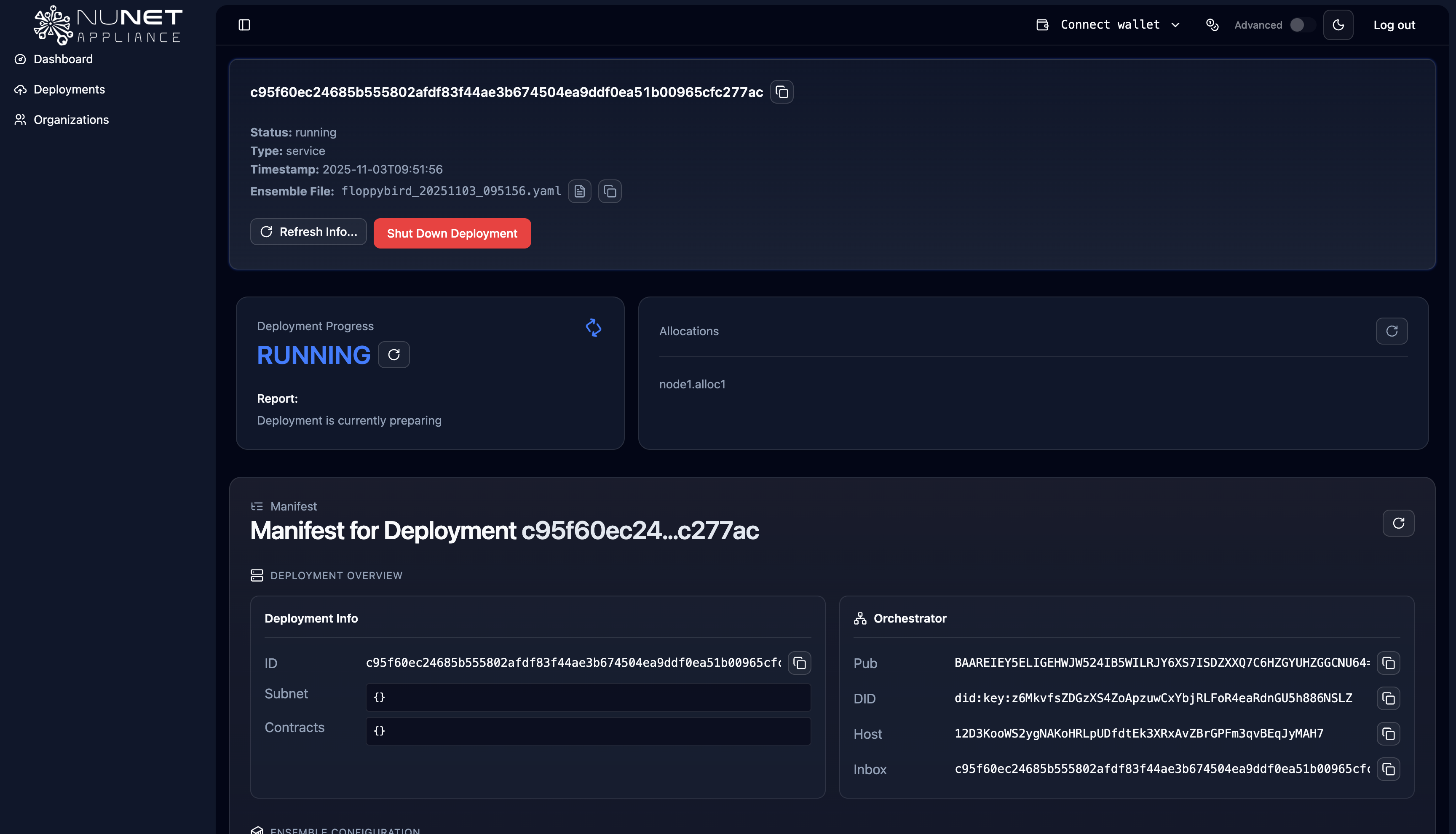Copy the deployment ID in header
Viewport: 1456px width, 834px height.
781,92
